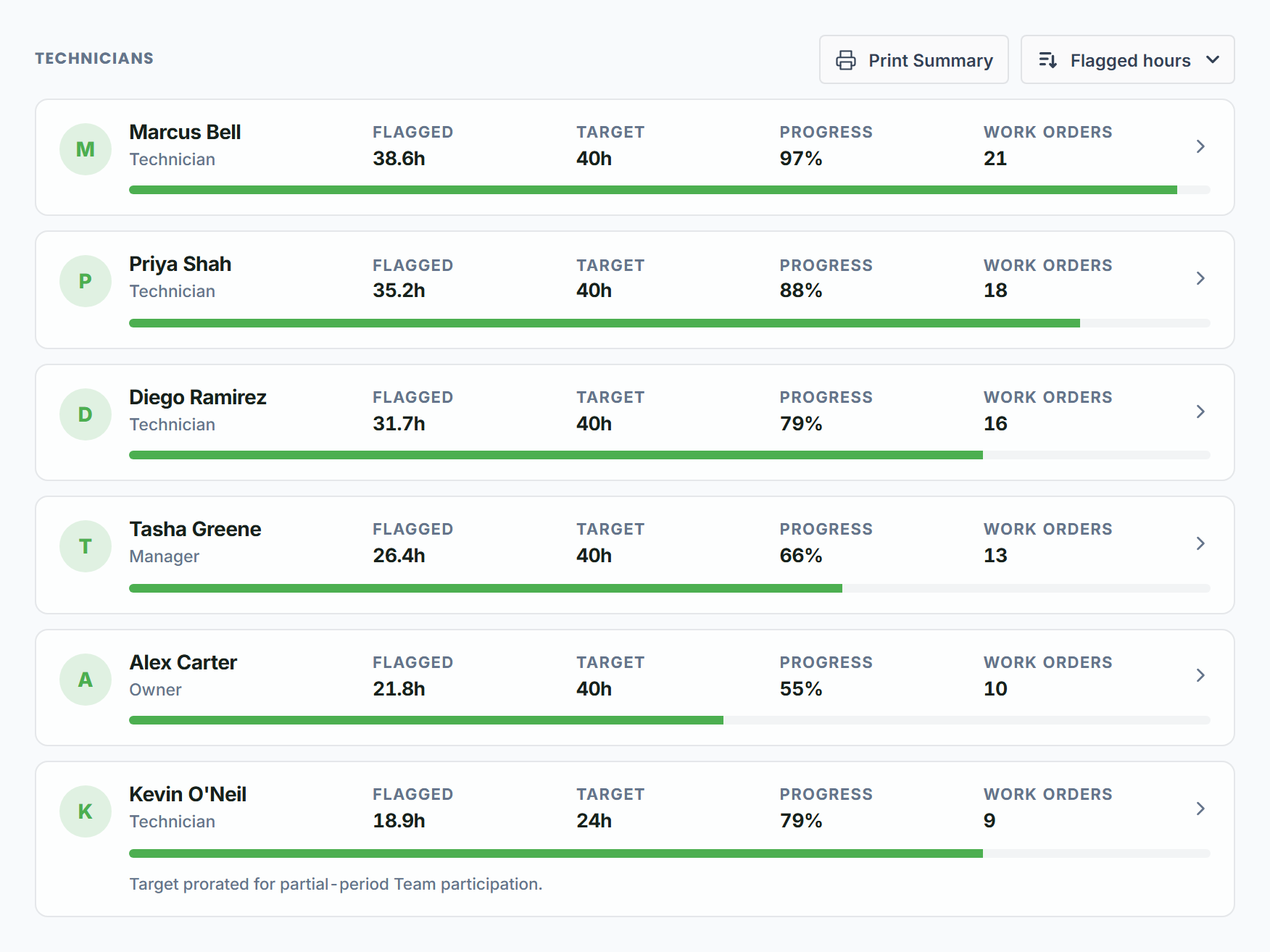Expand Alex Carter's row chevron
The image size is (1270, 952).
coord(1200,675)
